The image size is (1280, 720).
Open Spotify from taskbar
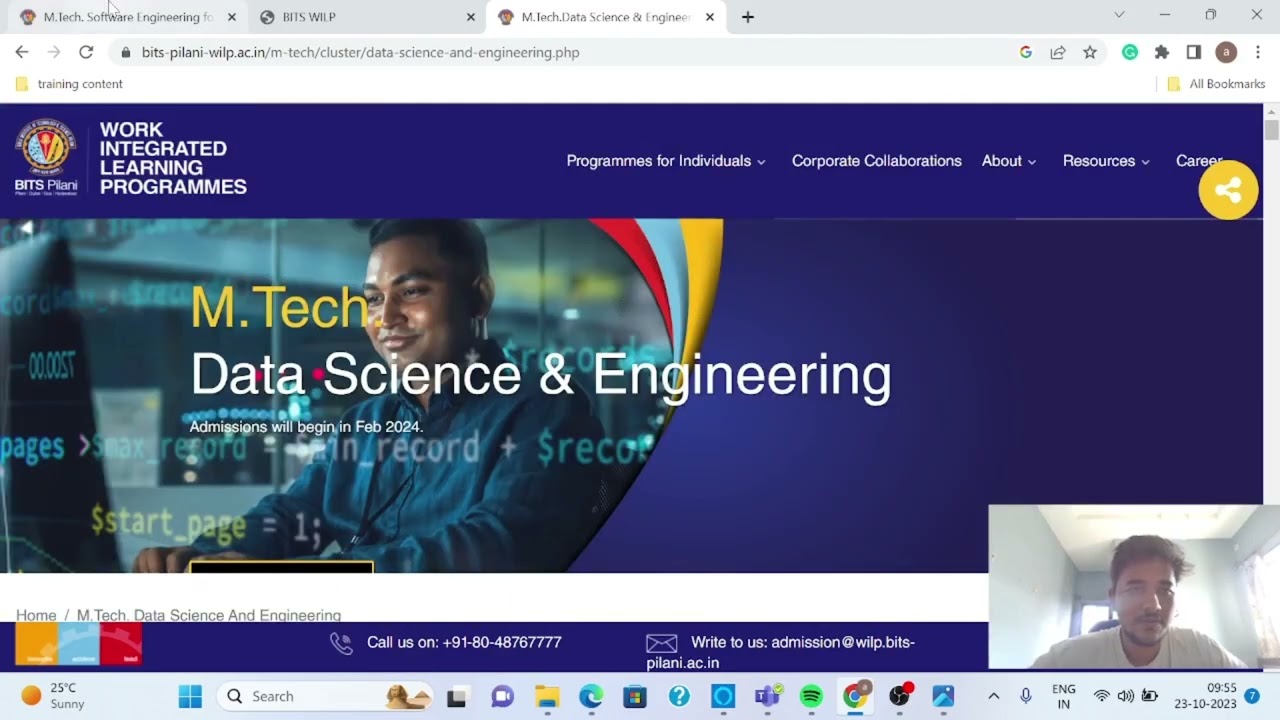click(x=811, y=696)
